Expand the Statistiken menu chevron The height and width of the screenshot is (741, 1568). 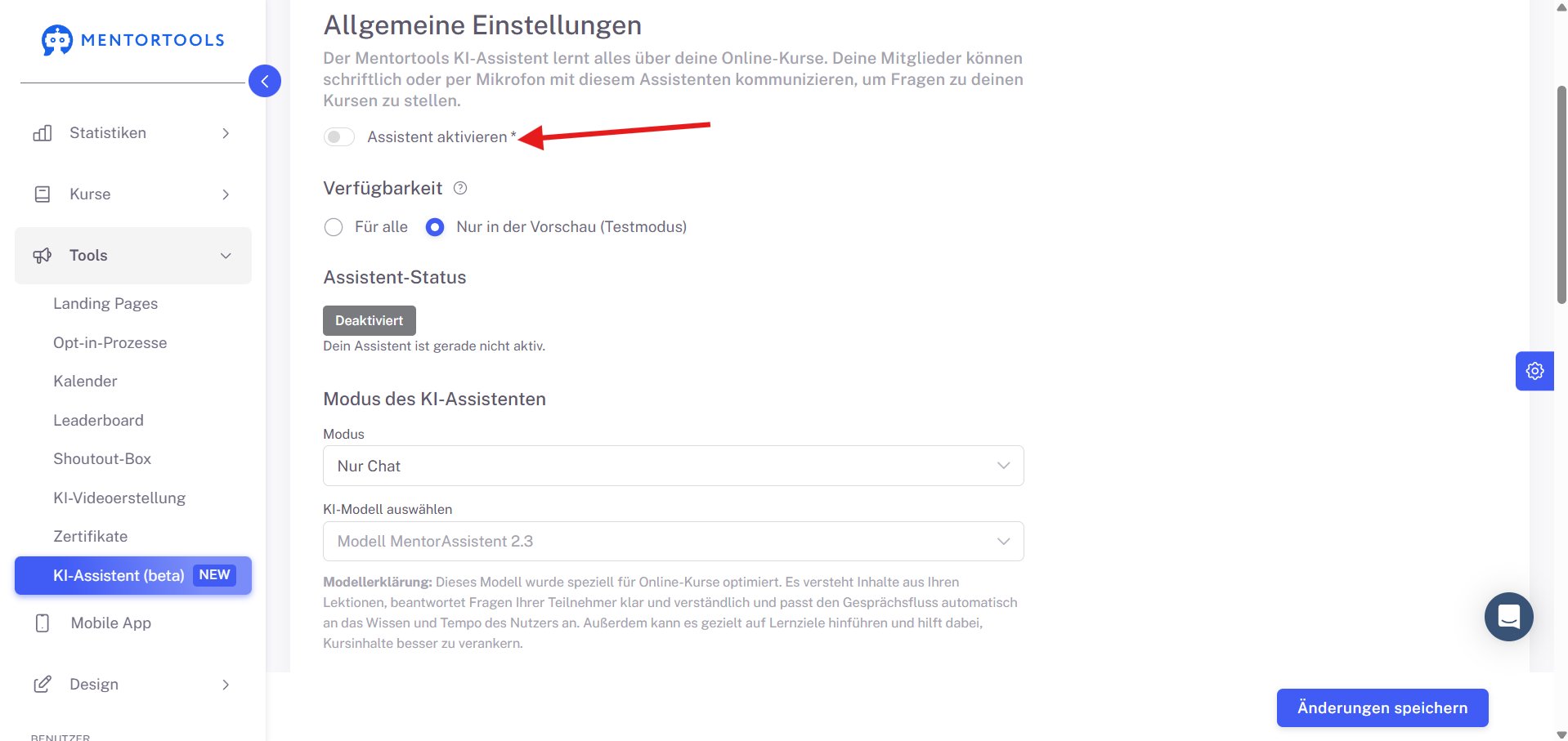(226, 133)
